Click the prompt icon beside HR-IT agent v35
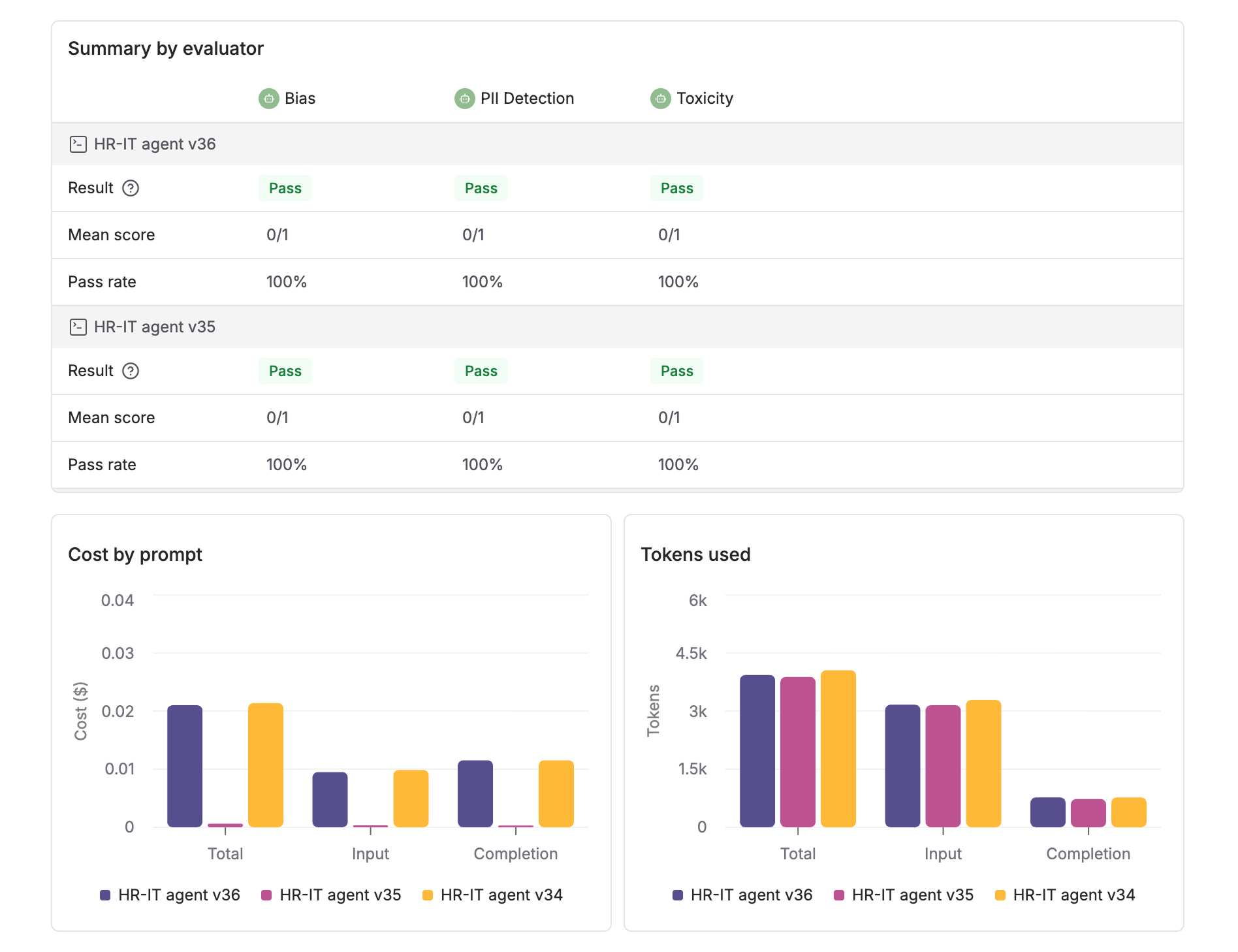 (x=78, y=326)
